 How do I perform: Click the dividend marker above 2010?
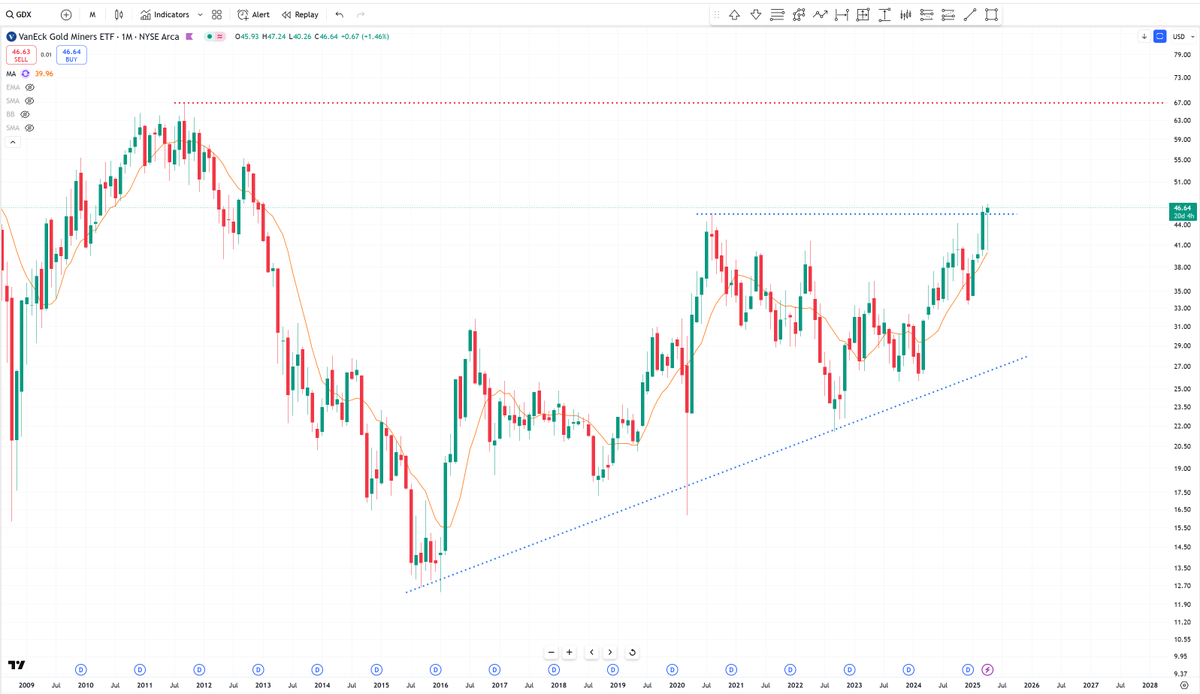tap(81, 668)
